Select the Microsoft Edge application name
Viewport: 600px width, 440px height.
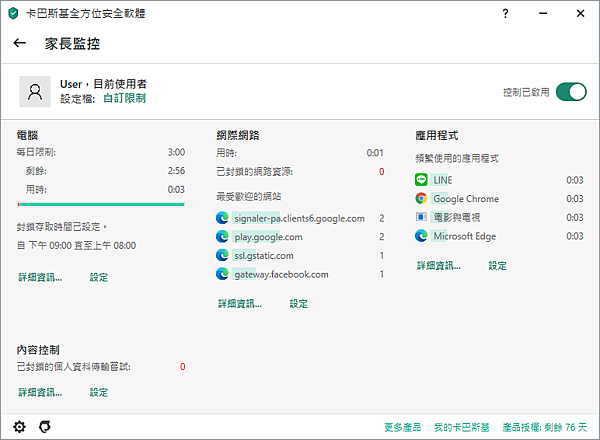tap(465, 236)
